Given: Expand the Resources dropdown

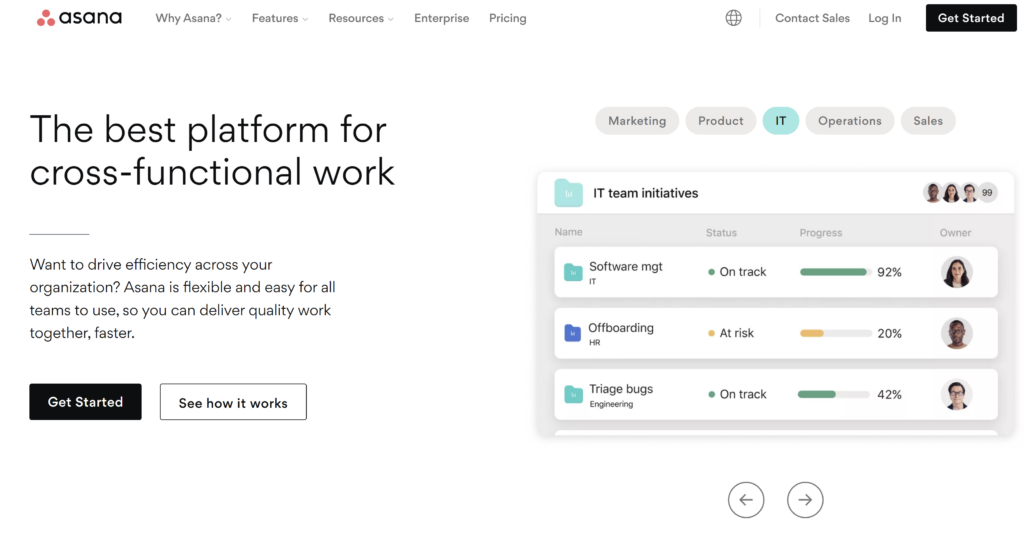Looking at the screenshot, I should tap(360, 18).
